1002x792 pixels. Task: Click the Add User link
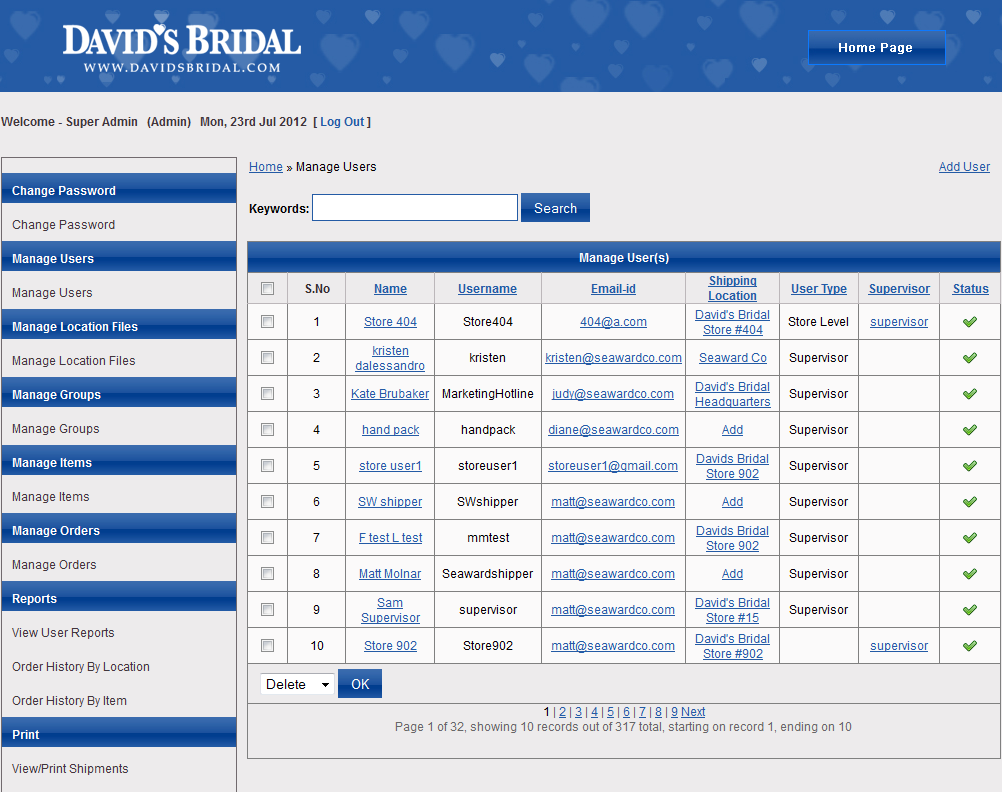tap(964, 166)
